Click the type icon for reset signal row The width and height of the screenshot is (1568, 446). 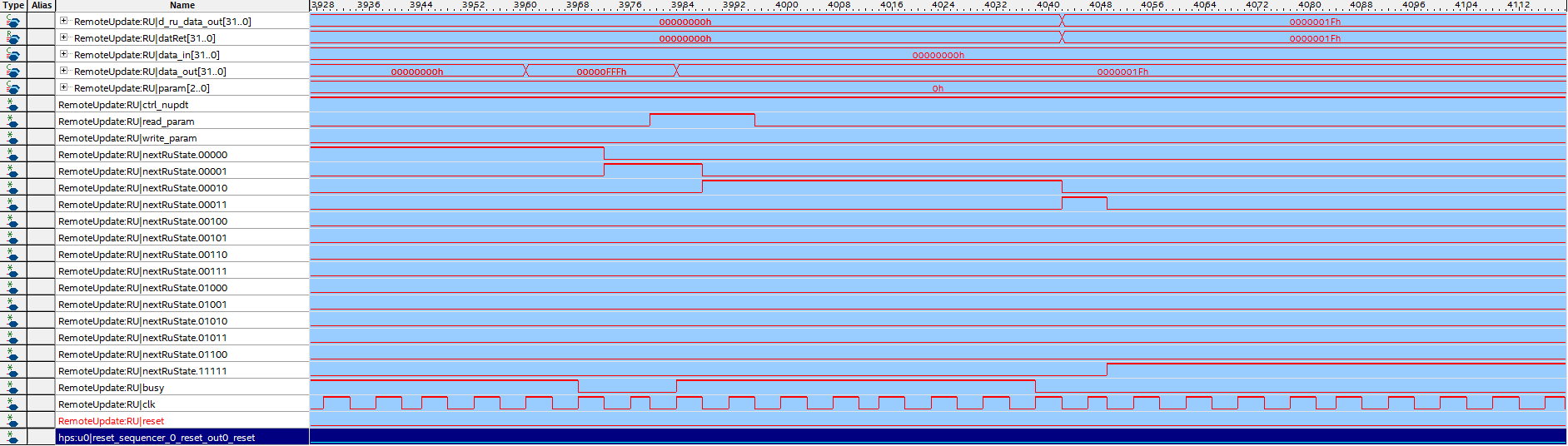[13, 421]
